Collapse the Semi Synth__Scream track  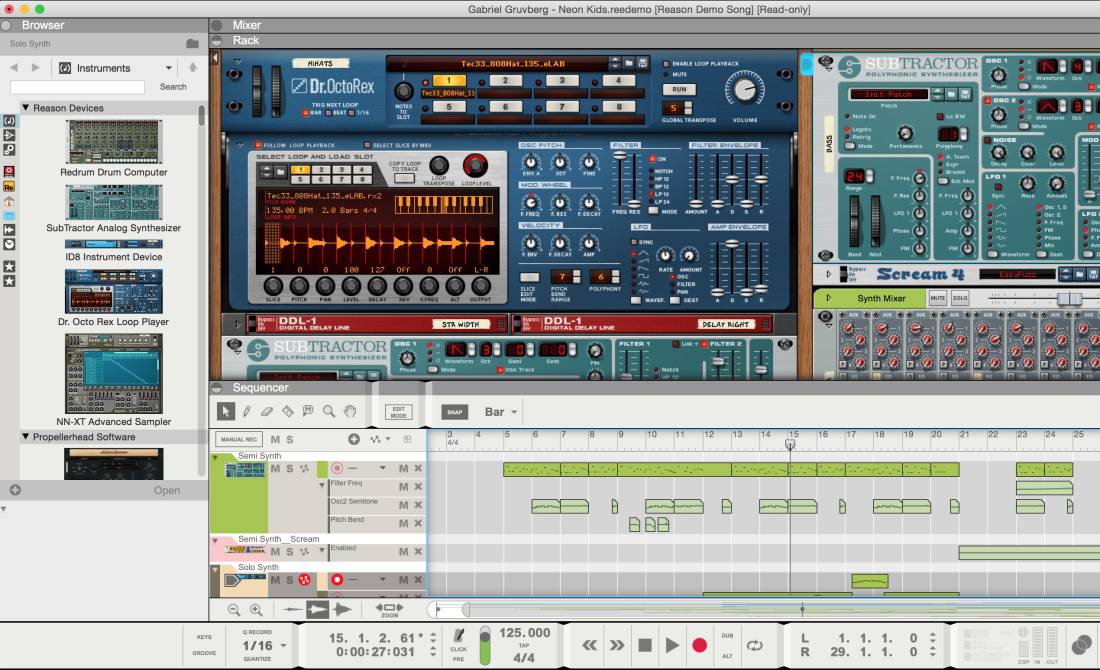click(215, 541)
